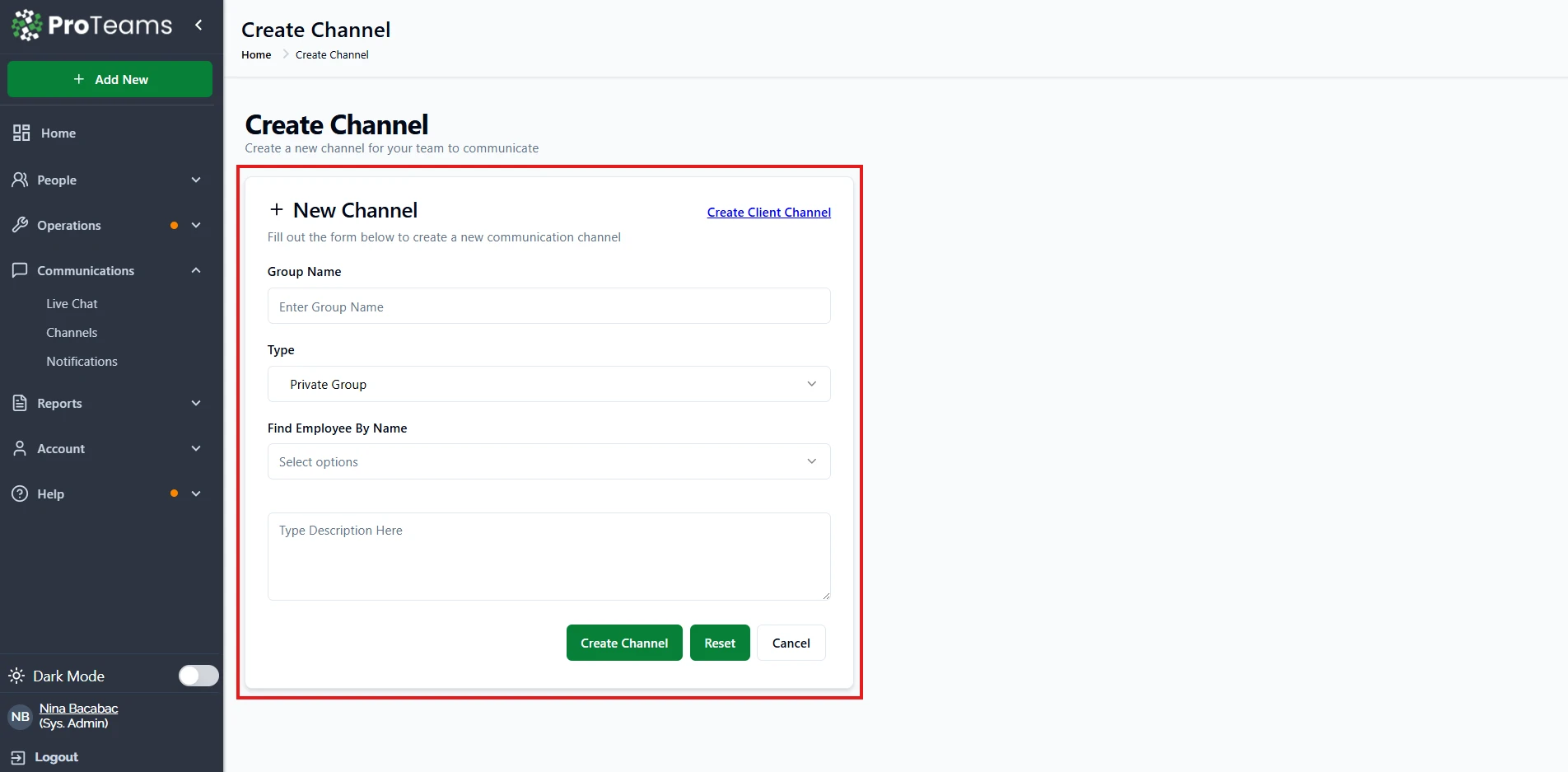Follow the Create Client Channel link

(x=768, y=213)
